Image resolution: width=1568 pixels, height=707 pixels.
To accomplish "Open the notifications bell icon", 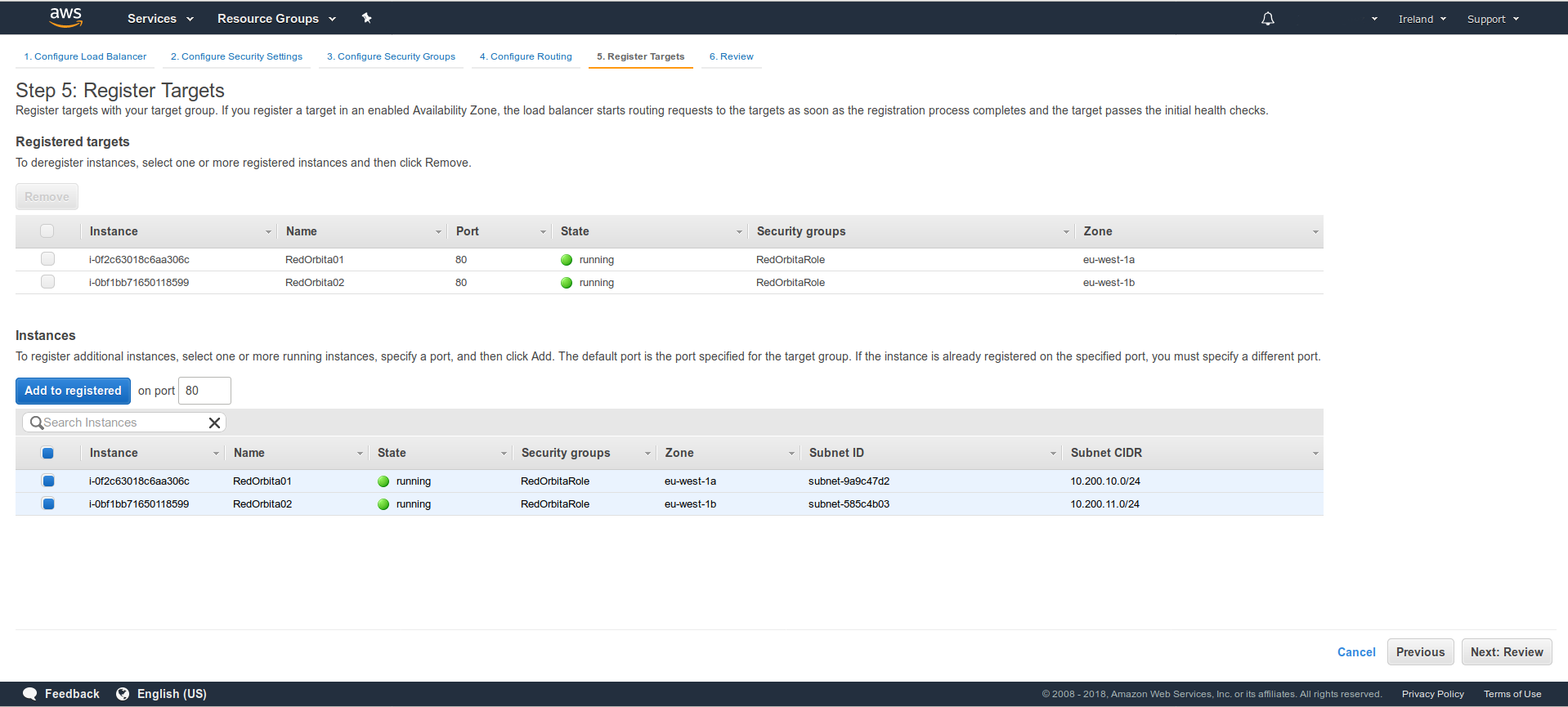I will point(1267,19).
